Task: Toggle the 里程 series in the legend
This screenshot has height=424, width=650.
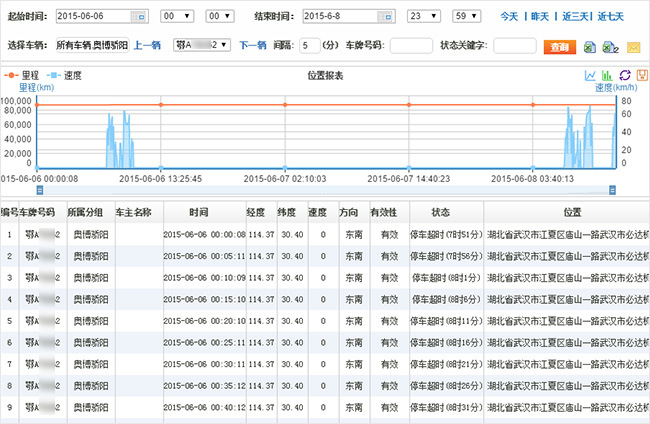Action: [x=22, y=75]
